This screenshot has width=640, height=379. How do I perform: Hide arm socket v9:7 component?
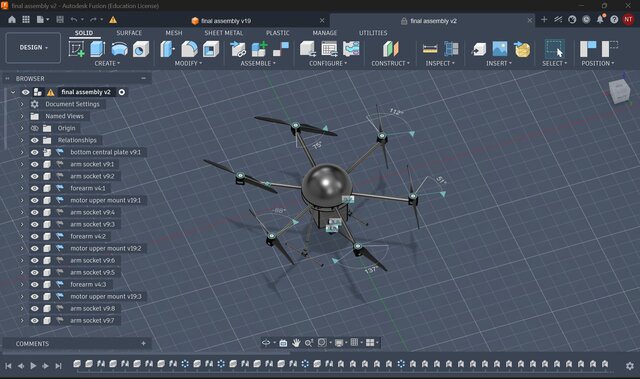(x=35, y=321)
